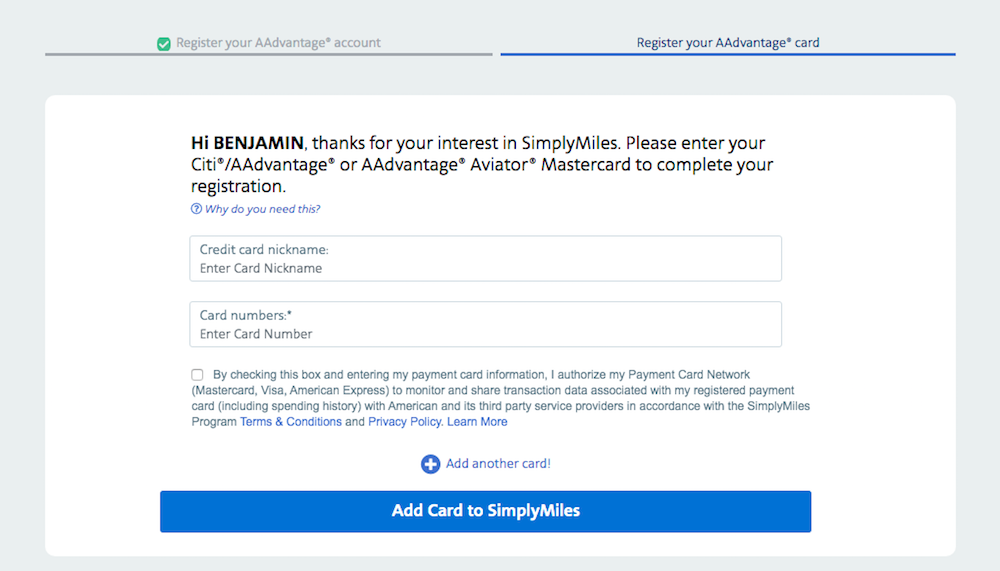Click the blue plus circle icon
This screenshot has width=1000, height=571.
430,464
